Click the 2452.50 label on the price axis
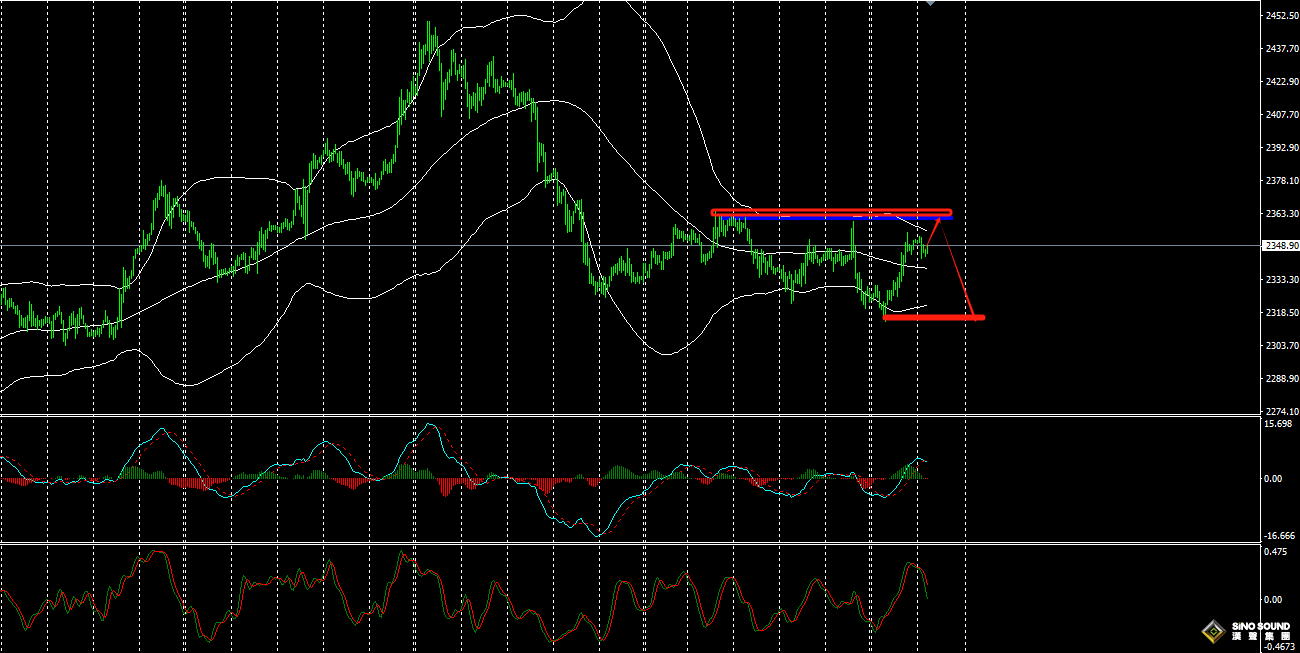This screenshot has height=653, width=1300. tap(1281, 15)
